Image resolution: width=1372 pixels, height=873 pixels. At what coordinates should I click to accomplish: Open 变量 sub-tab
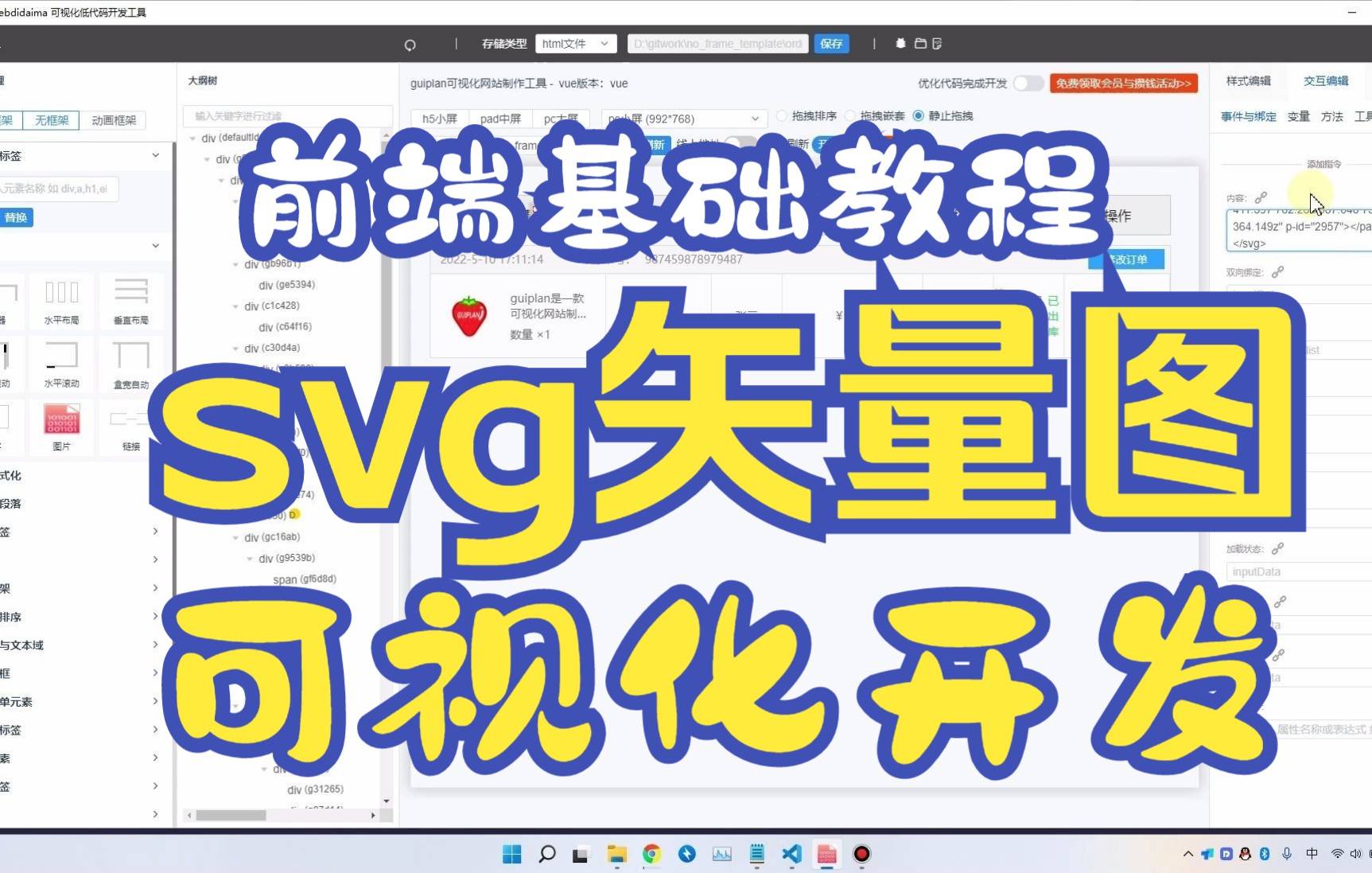1298,117
